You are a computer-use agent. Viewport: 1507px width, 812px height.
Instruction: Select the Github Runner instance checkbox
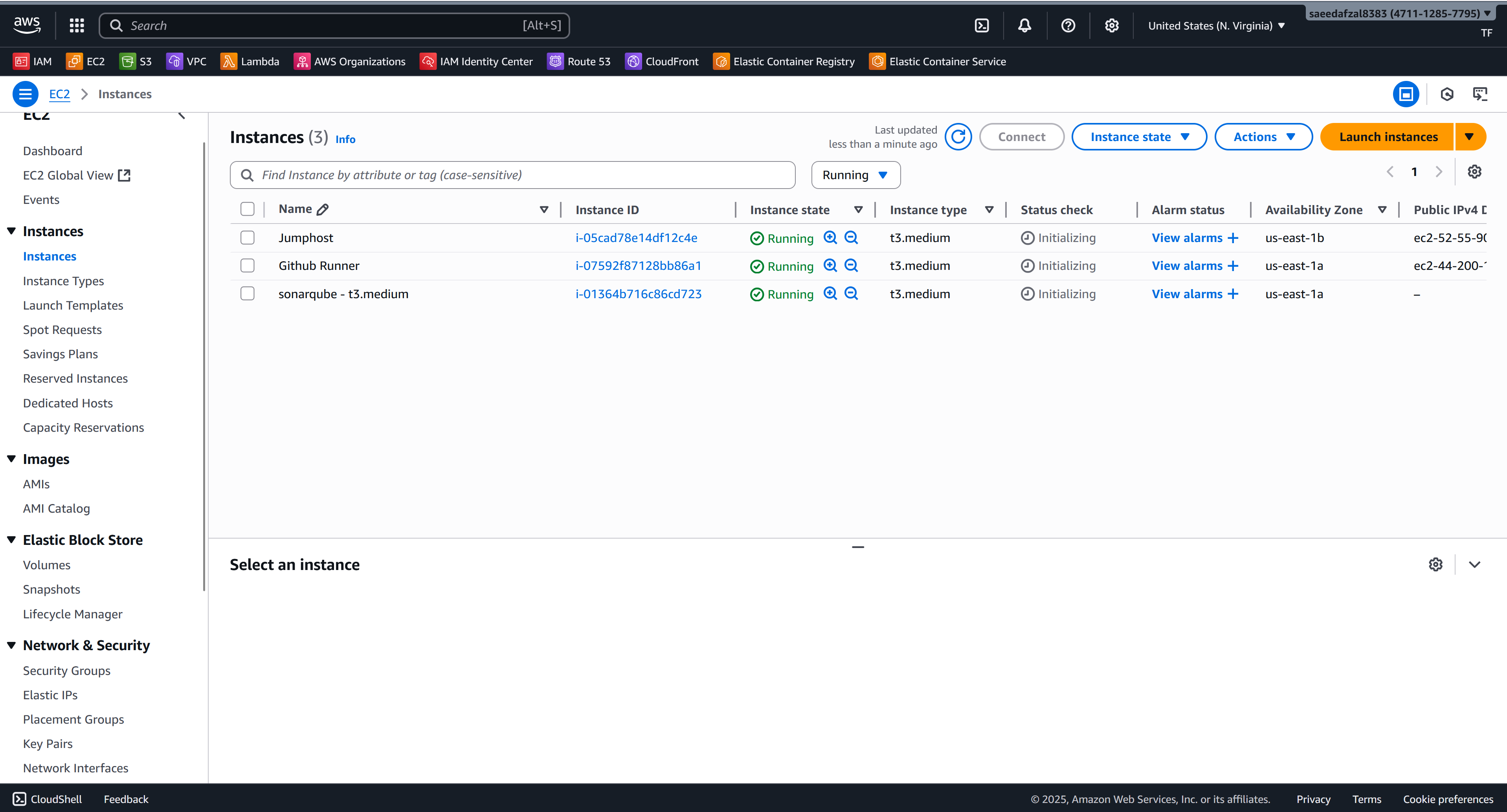(247, 265)
